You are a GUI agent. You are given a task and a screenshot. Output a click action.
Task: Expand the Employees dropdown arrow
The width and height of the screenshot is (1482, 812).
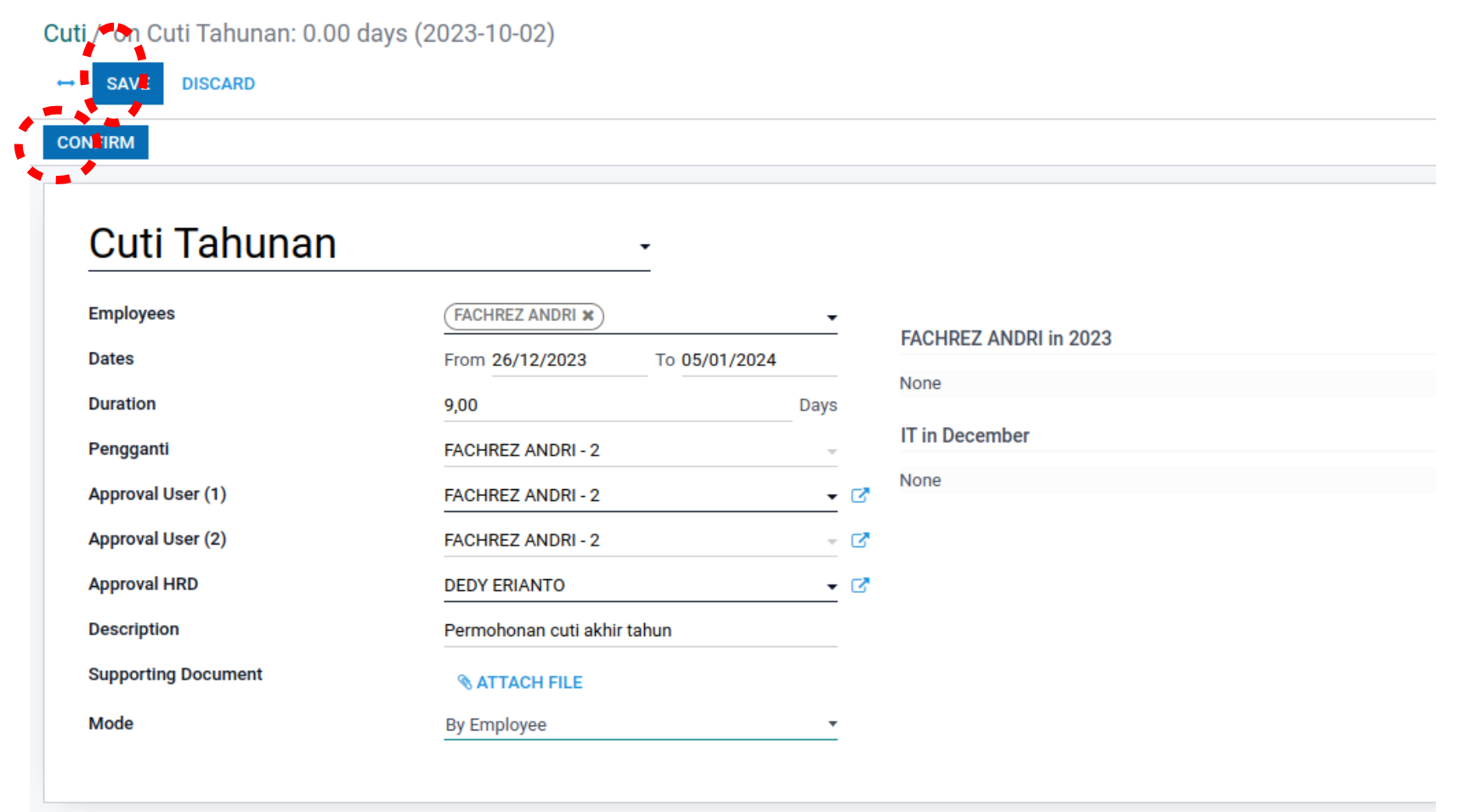point(832,318)
